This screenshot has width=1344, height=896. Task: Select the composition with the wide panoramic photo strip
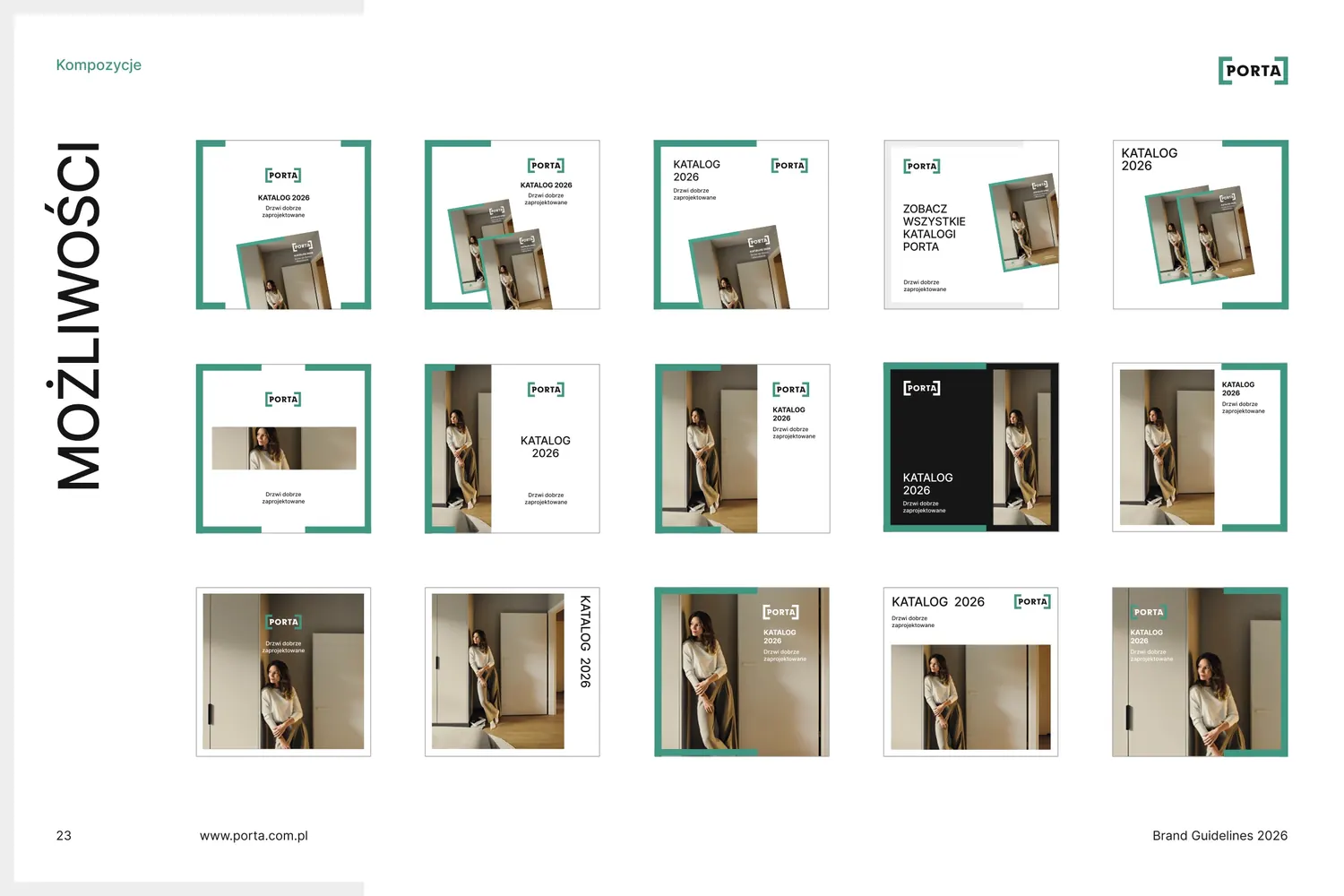(x=283, y=448)
